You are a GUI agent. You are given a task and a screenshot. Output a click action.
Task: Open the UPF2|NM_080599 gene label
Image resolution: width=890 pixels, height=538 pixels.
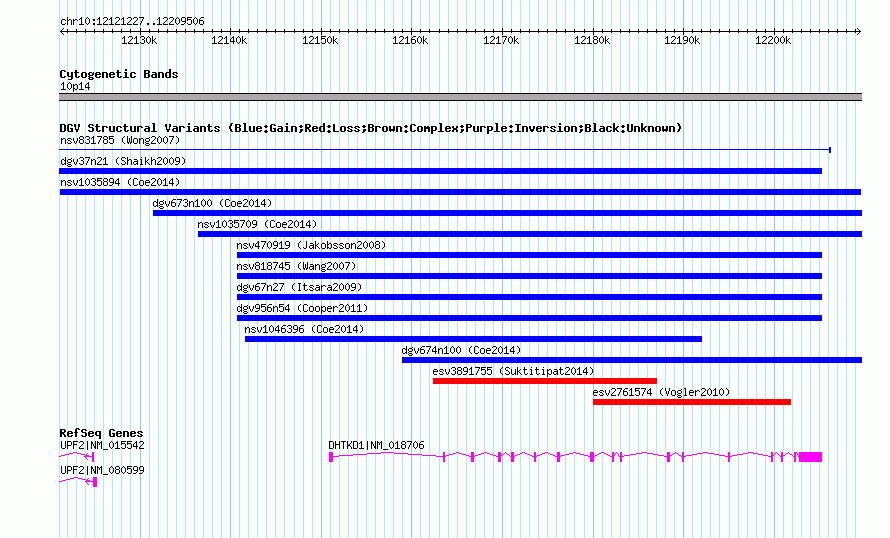click(x=102, y=470)
